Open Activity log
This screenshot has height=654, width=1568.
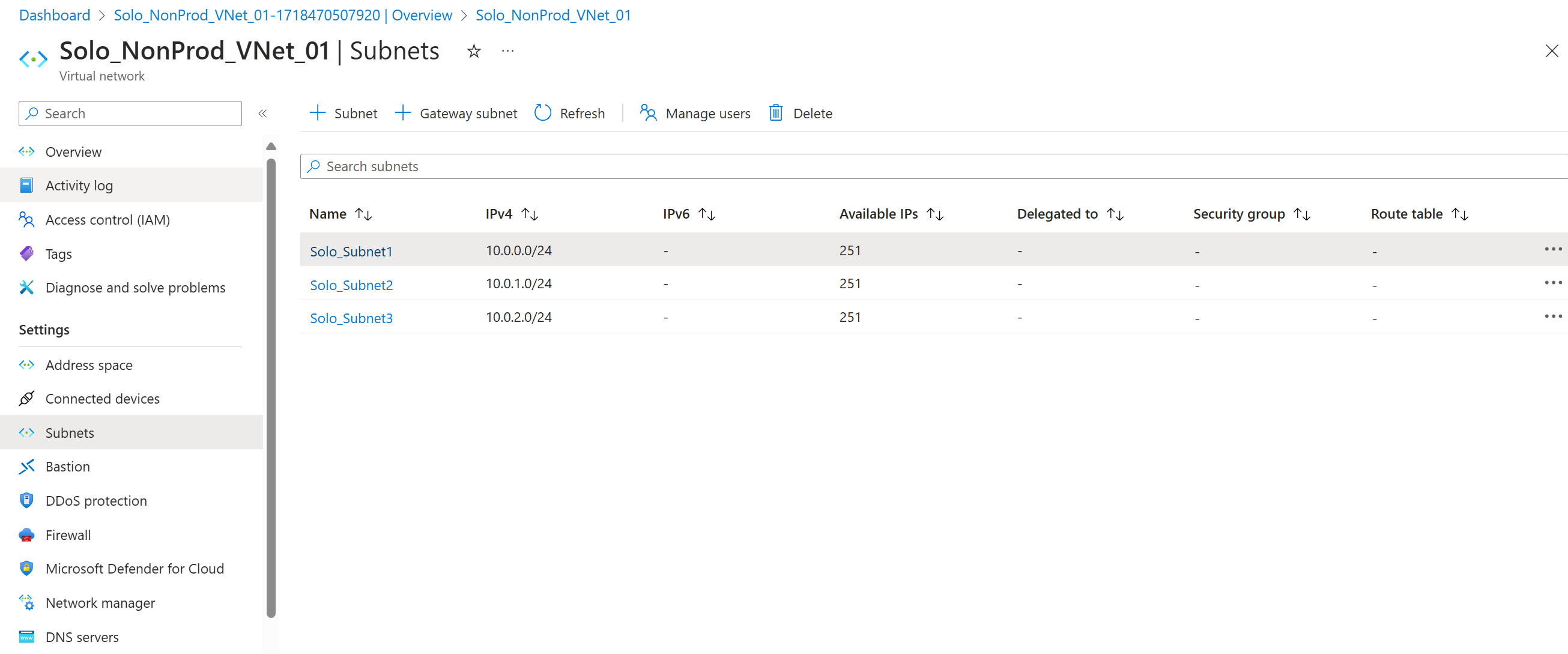coord(132,185)
